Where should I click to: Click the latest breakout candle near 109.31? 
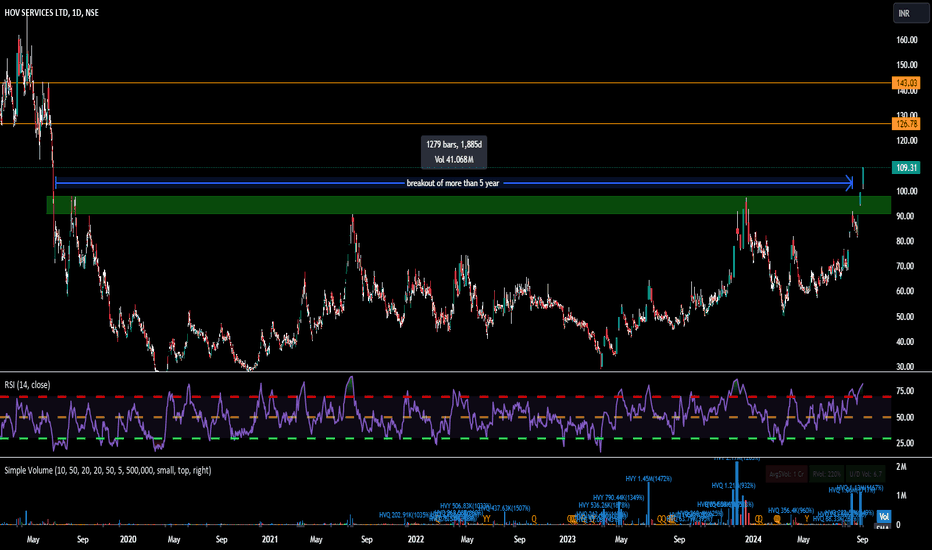(863, 178)
